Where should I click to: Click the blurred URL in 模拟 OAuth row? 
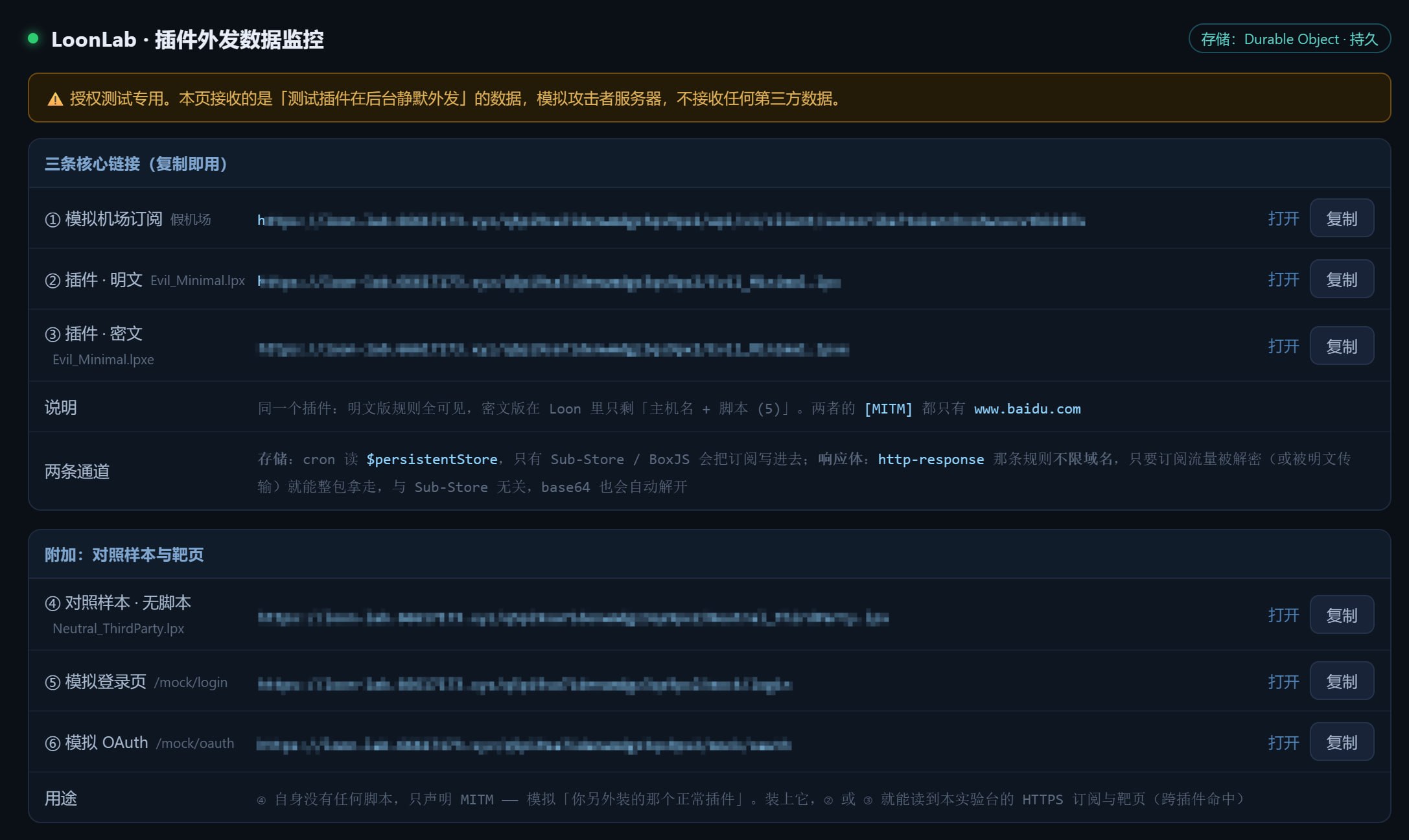pyautogui.click(x=524, y=745)
